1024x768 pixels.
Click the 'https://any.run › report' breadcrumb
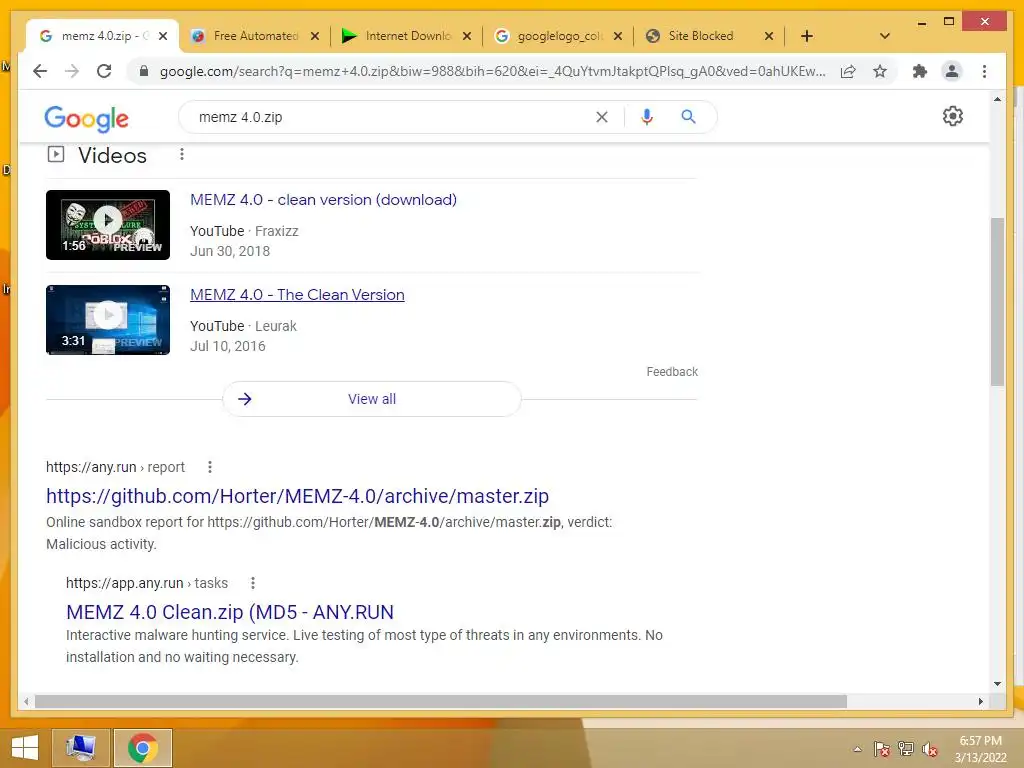(x=115, y=467)
